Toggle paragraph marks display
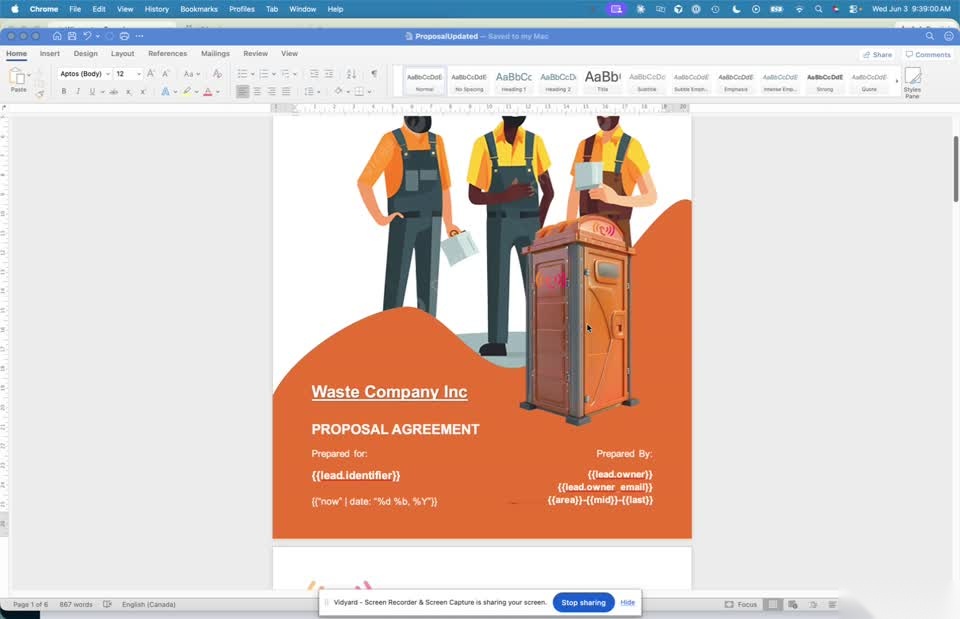Viewport: 960px width, 619px height. (373, 73)
